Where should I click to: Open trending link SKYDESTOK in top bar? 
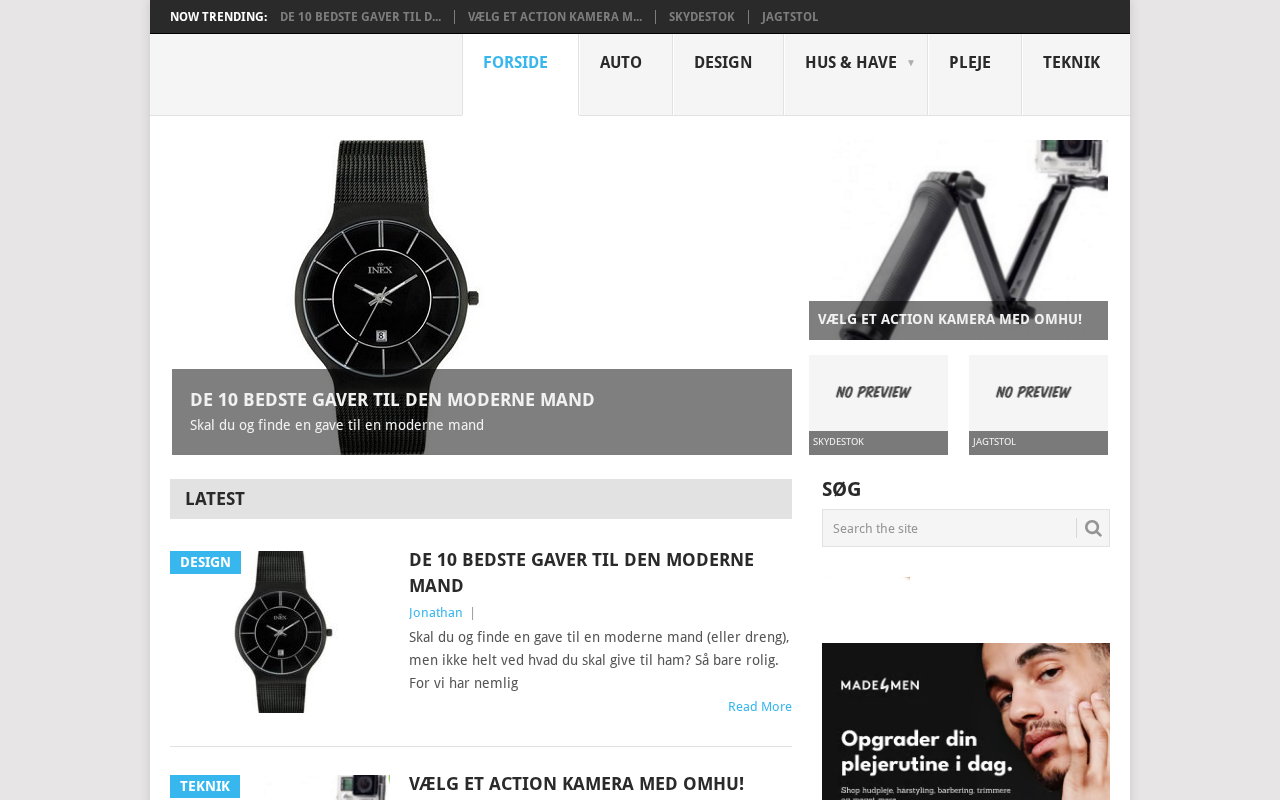tap(702, 17)
